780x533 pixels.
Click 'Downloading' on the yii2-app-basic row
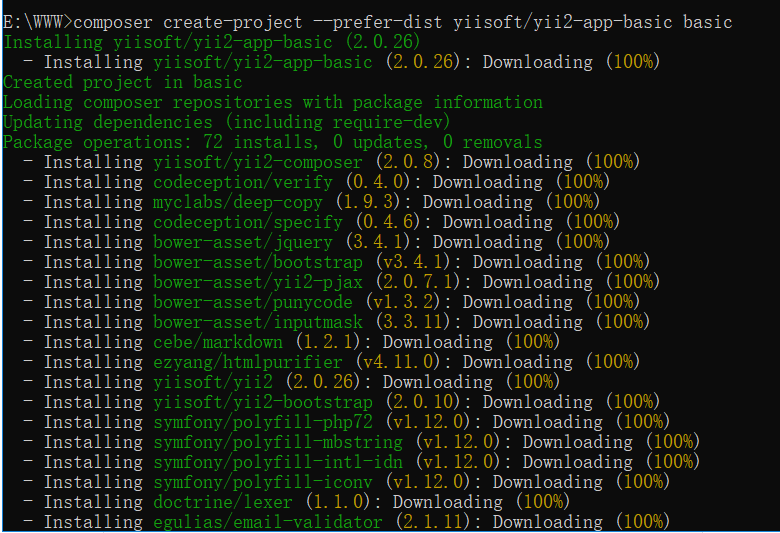pyautogui.click(x=538, y=62)
